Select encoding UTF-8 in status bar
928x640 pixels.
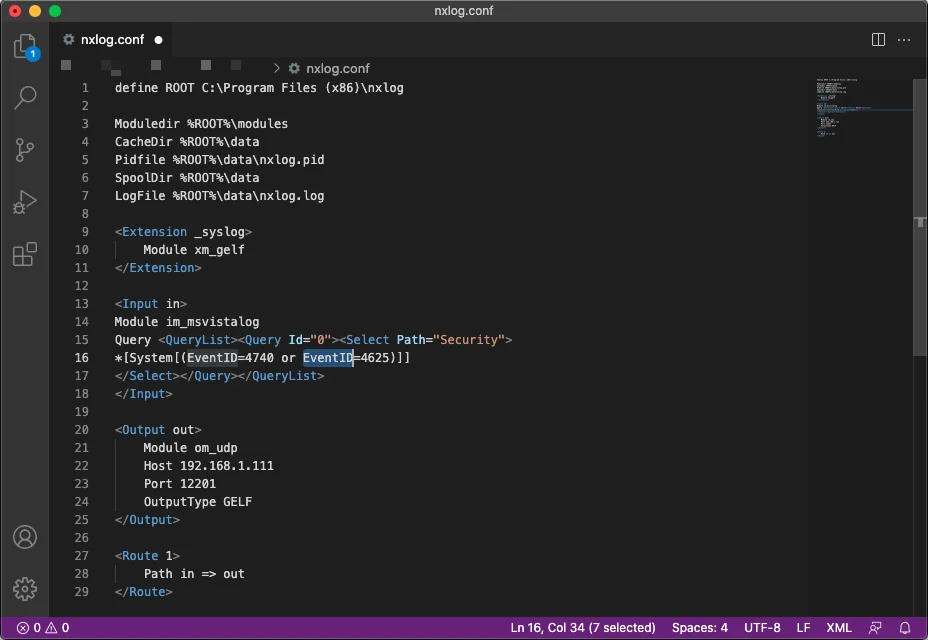tap(762, 628)
